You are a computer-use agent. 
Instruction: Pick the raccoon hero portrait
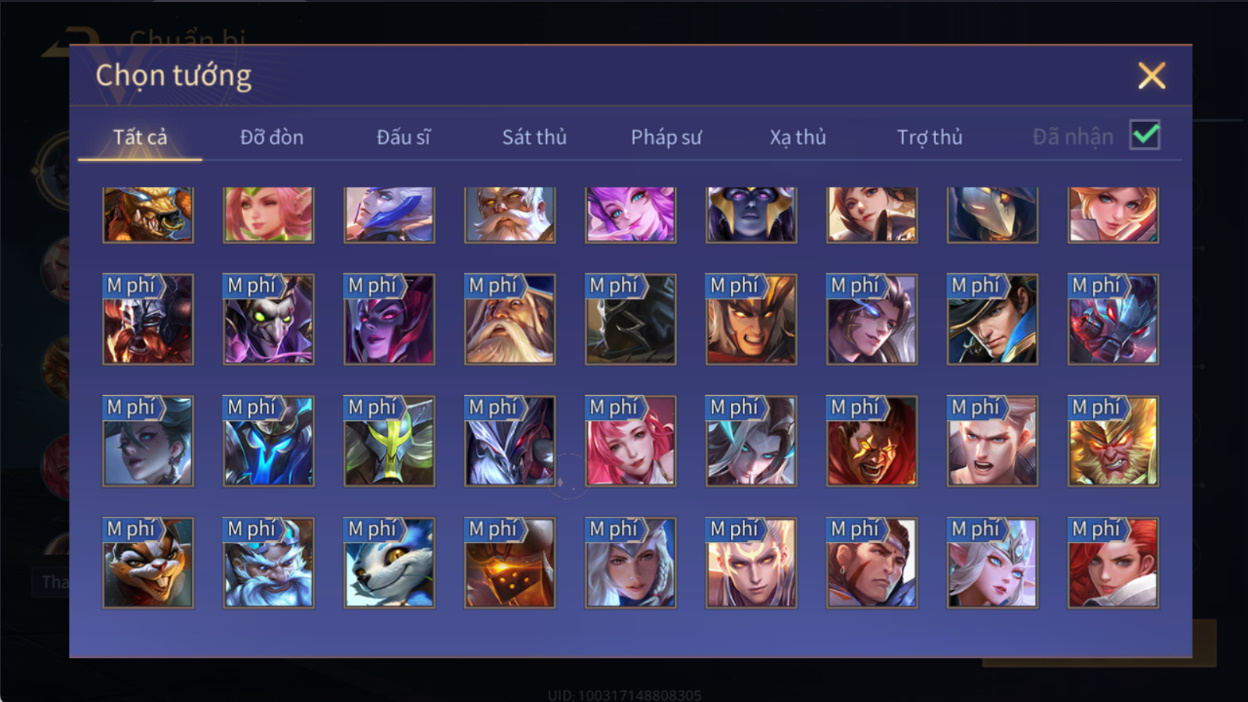pyautogui.click(x=148, y=563)
